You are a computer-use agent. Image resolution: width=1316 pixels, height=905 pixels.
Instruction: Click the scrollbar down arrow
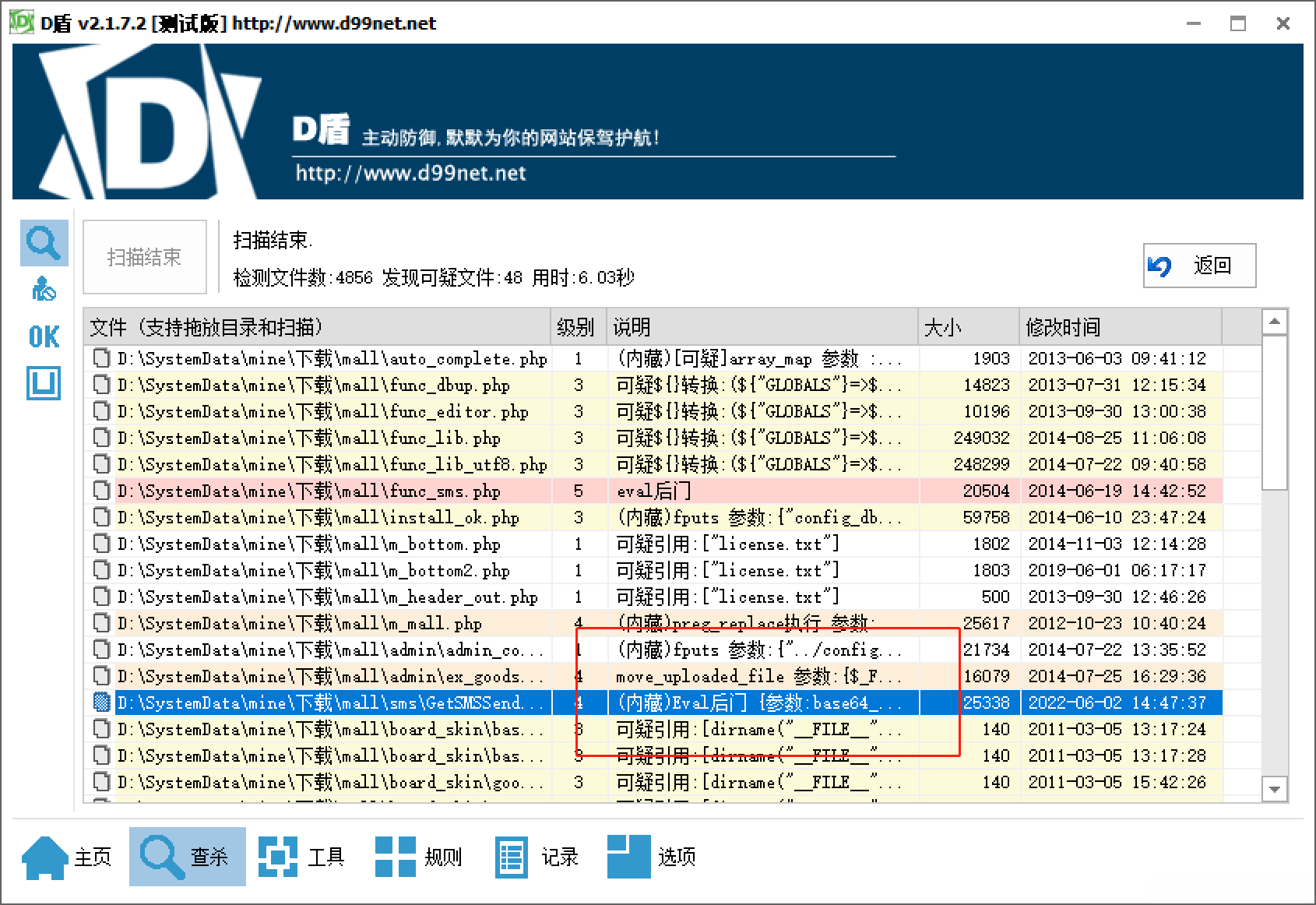click(1275, 789)
